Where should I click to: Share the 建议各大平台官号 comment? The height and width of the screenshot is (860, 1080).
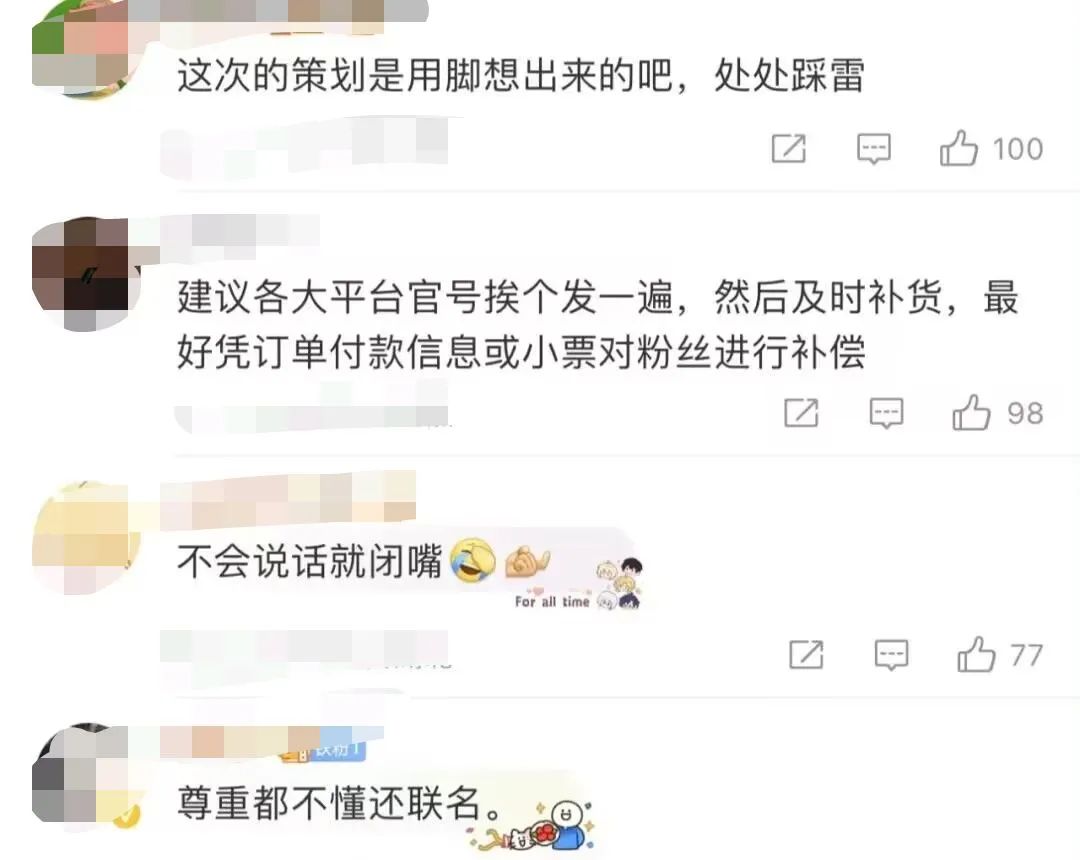click(x=802, y=413)
